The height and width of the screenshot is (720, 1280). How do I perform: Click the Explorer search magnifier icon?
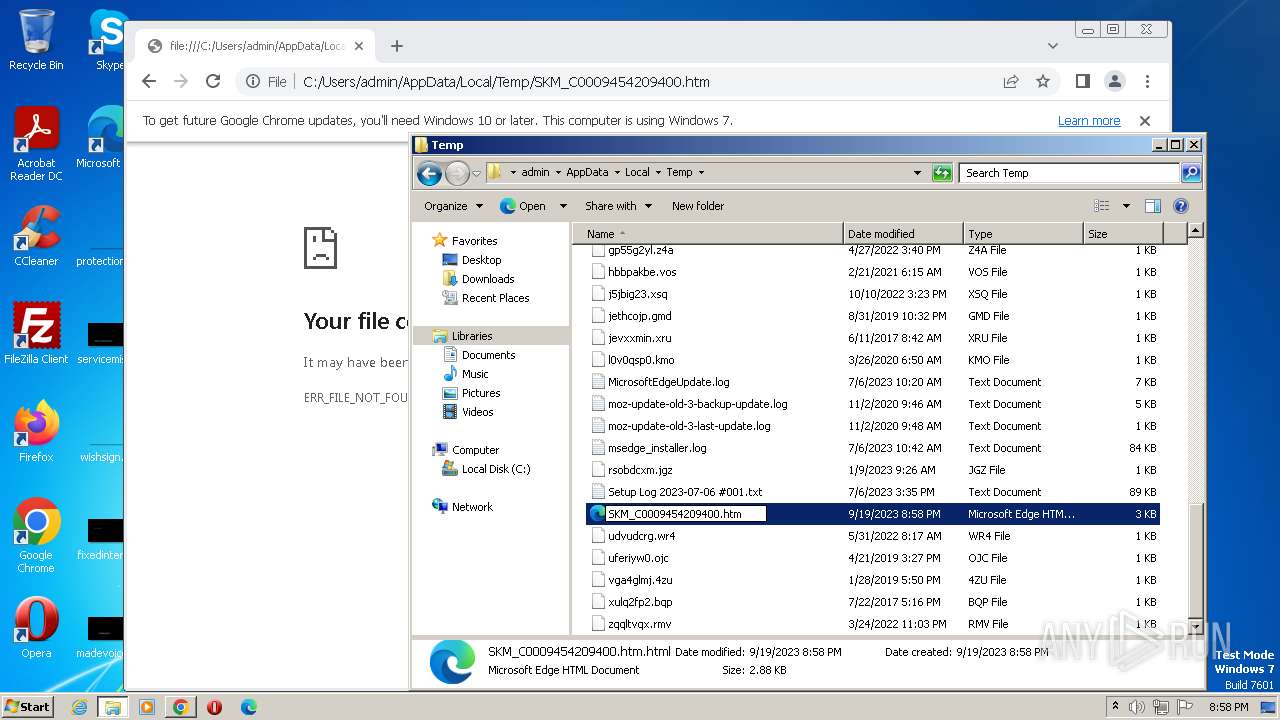click(x=1191, y=173)
